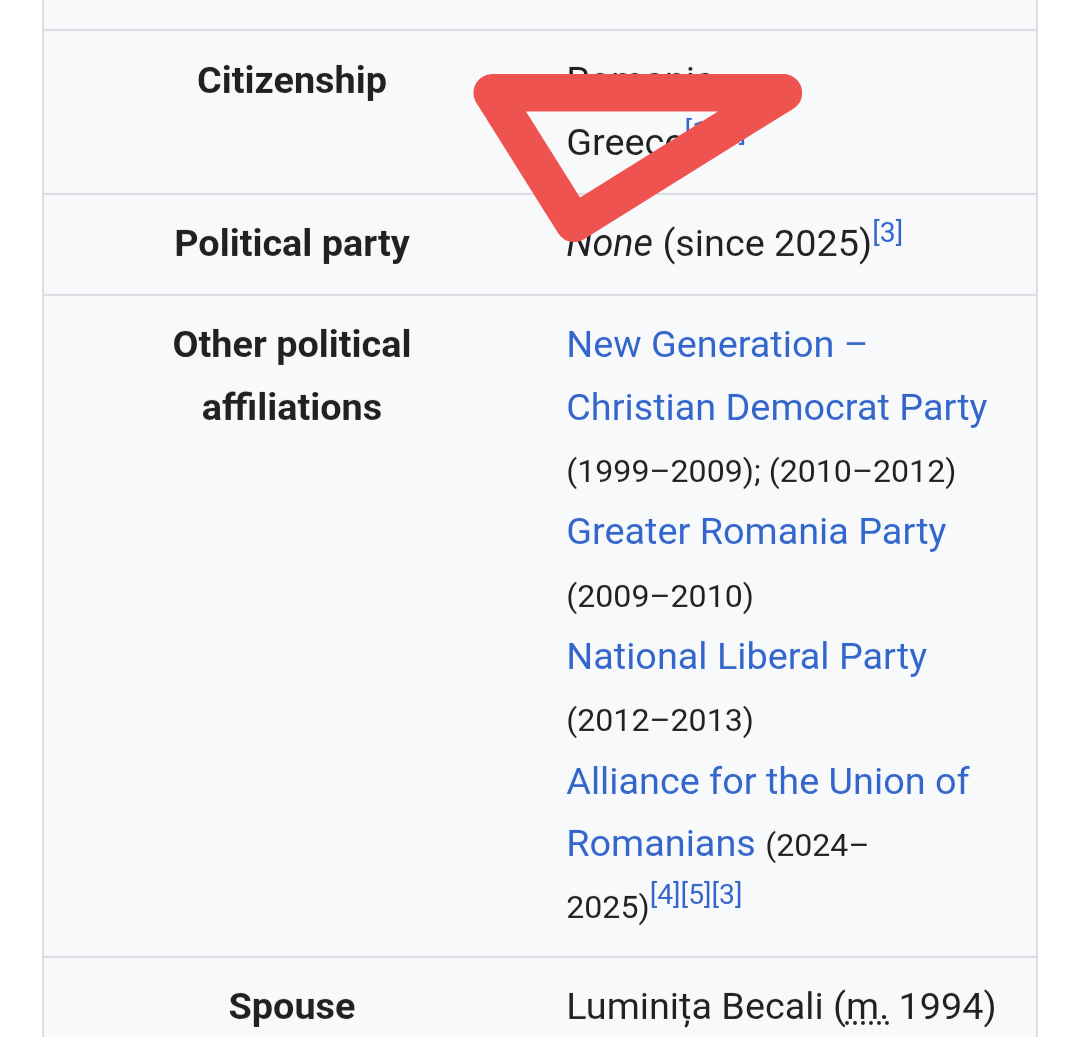Open citation [3] beside None (since 2025)
The width and height of the screenshot is (1080, 1037).
pos(887,232)
